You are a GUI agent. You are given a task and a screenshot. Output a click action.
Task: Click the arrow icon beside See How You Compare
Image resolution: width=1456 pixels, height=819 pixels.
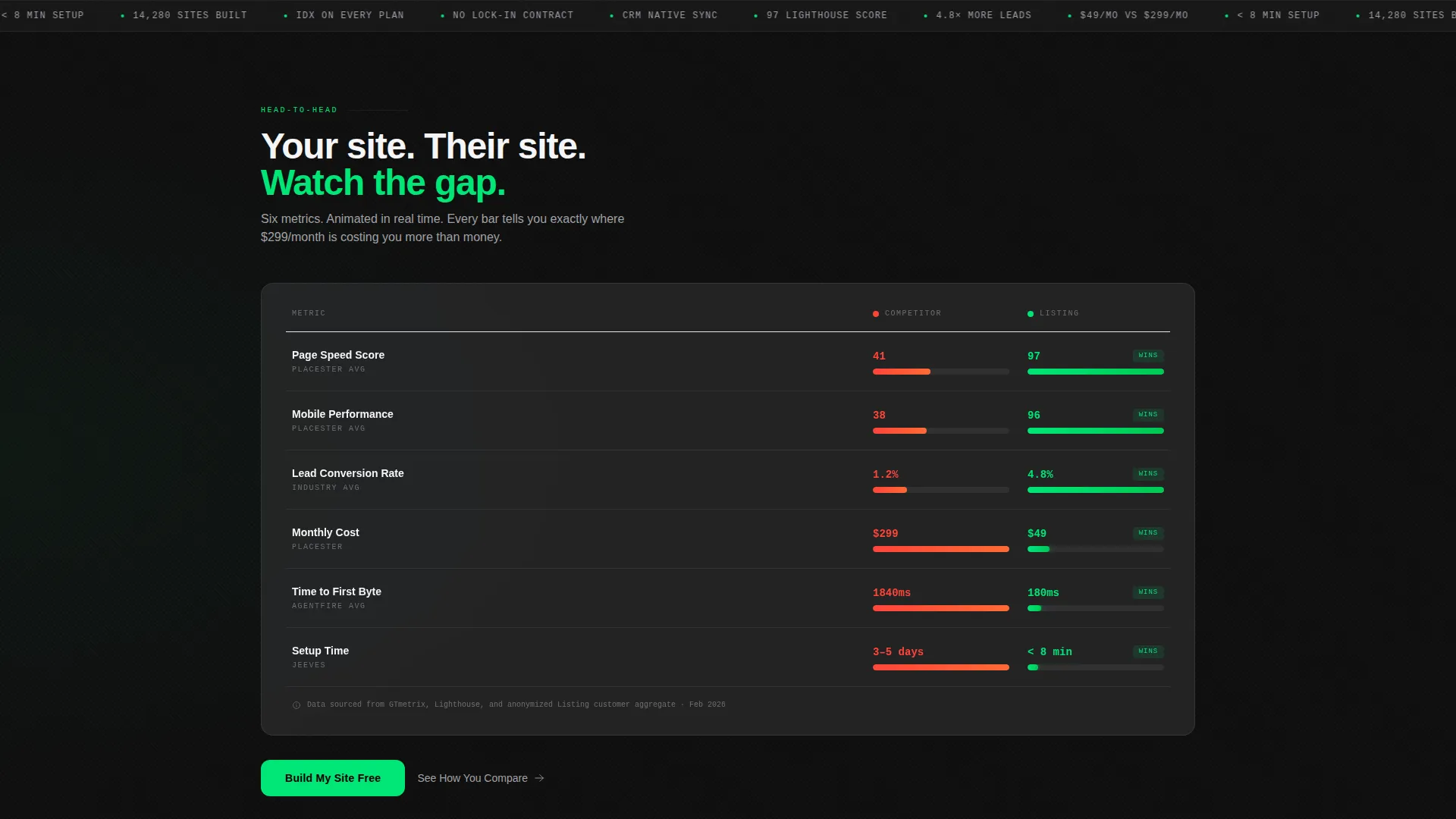click(x=539, y=778)
